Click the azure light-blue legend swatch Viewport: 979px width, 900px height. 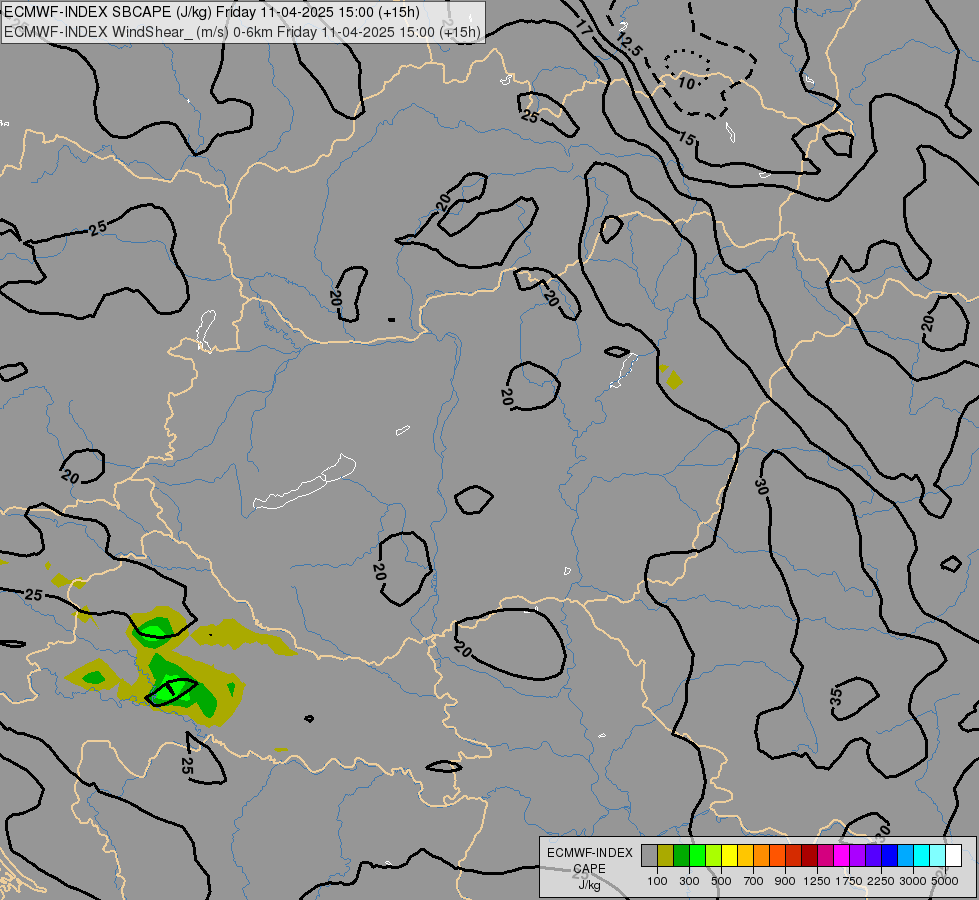(905, 856)
